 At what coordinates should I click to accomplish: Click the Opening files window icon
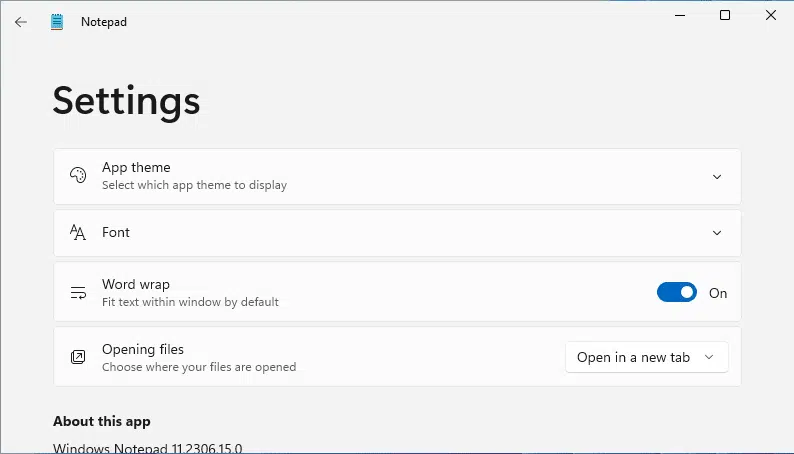click(x=78, y=357)
